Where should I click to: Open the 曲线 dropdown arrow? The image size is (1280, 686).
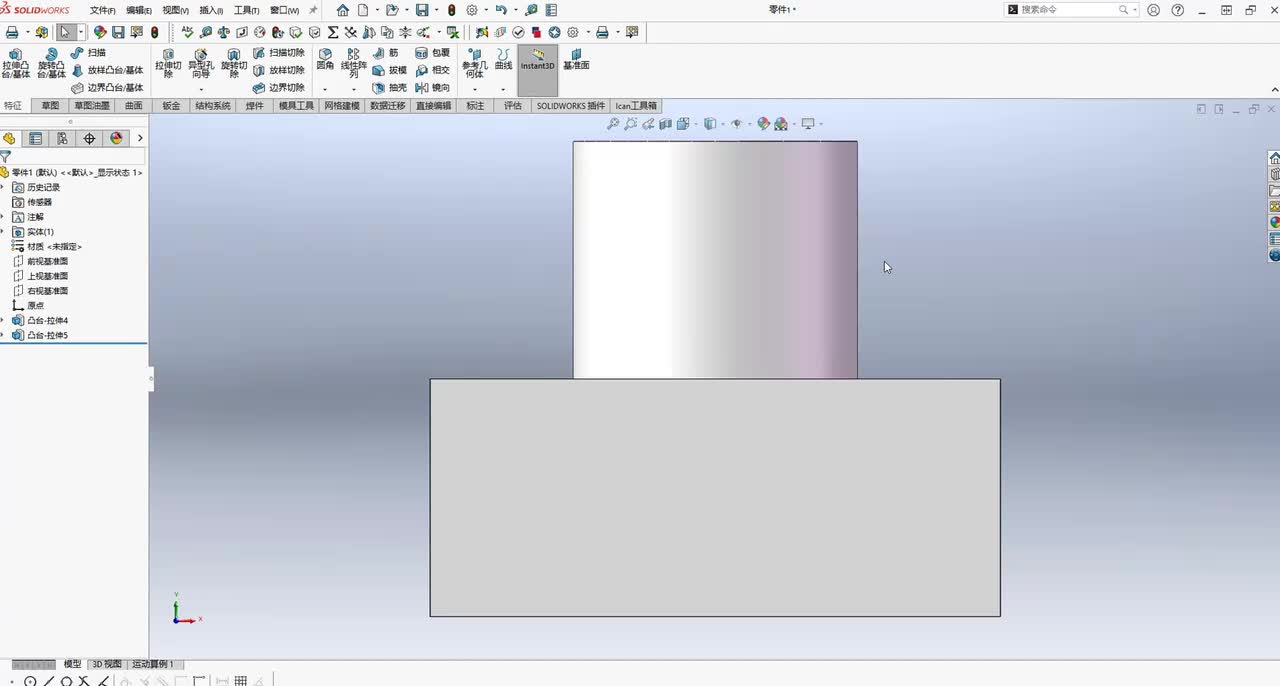pos(503,89)
